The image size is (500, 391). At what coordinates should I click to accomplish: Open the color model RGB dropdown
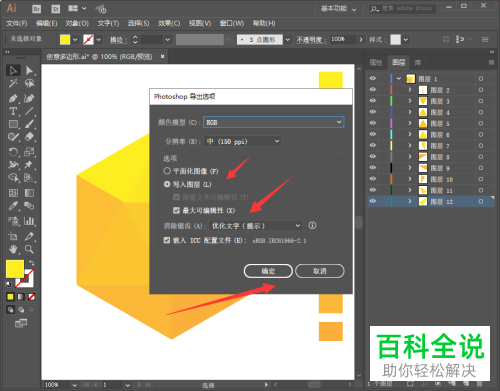pos(274,122)
